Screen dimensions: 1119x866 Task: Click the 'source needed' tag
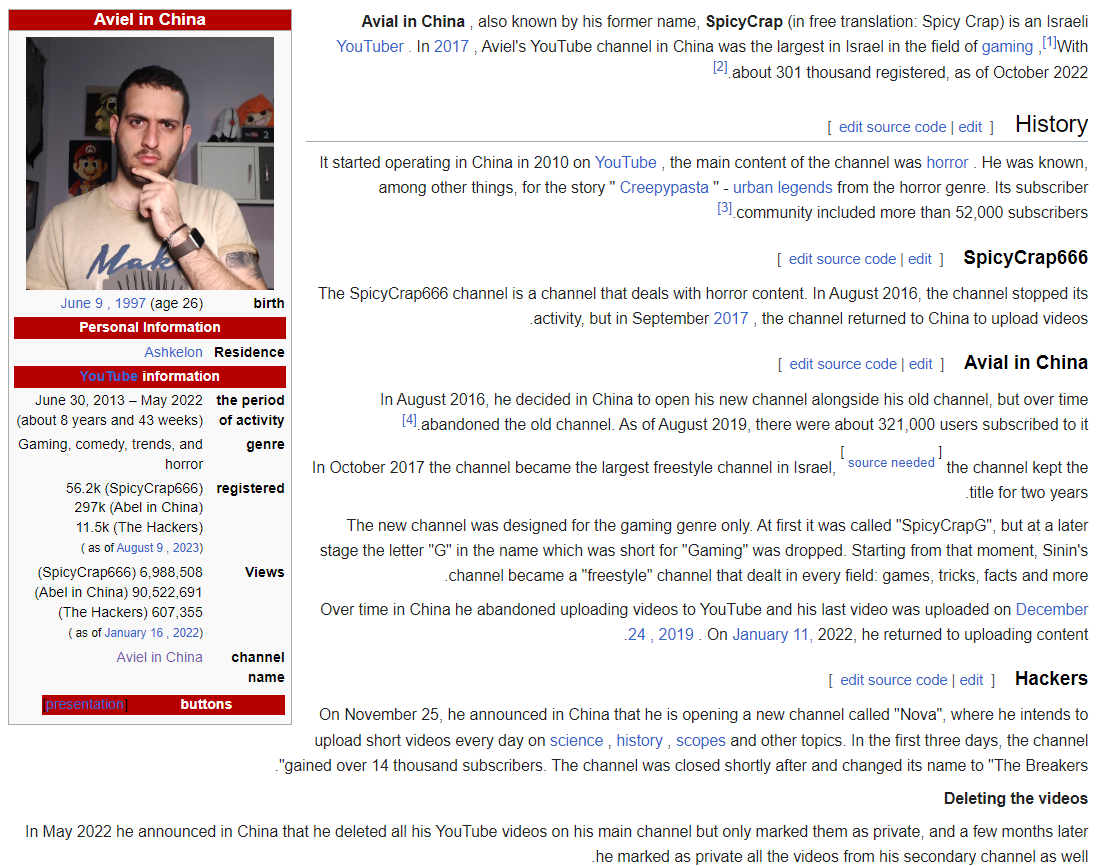tap(891, 463)
